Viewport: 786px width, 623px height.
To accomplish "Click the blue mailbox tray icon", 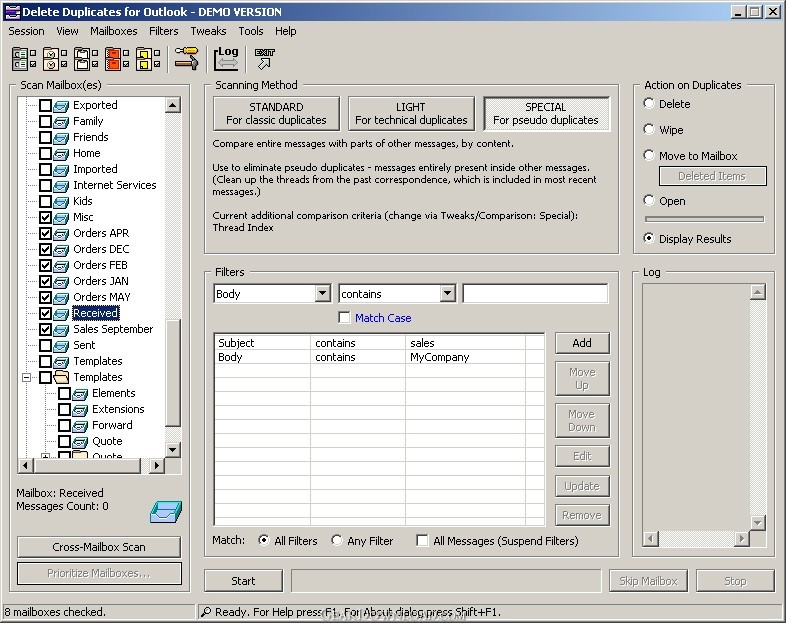I will [164, 511].
